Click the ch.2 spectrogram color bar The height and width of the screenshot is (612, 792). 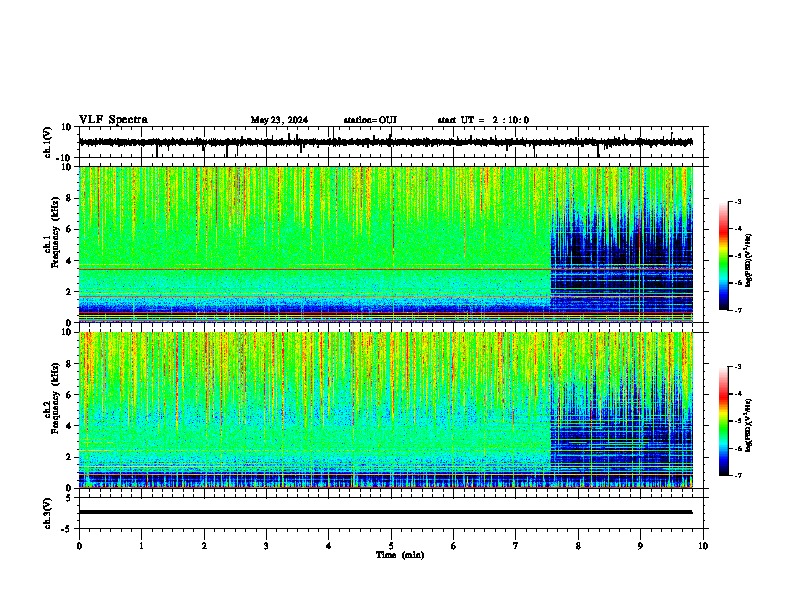point(724,421)
